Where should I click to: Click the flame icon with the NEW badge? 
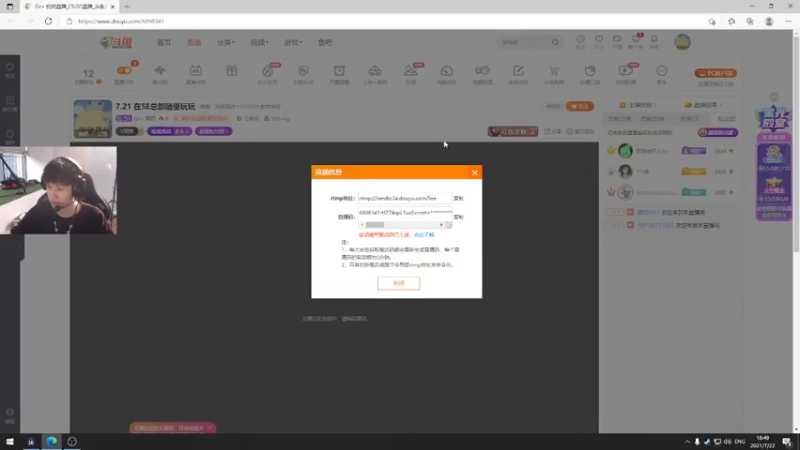tap(268, 71)
